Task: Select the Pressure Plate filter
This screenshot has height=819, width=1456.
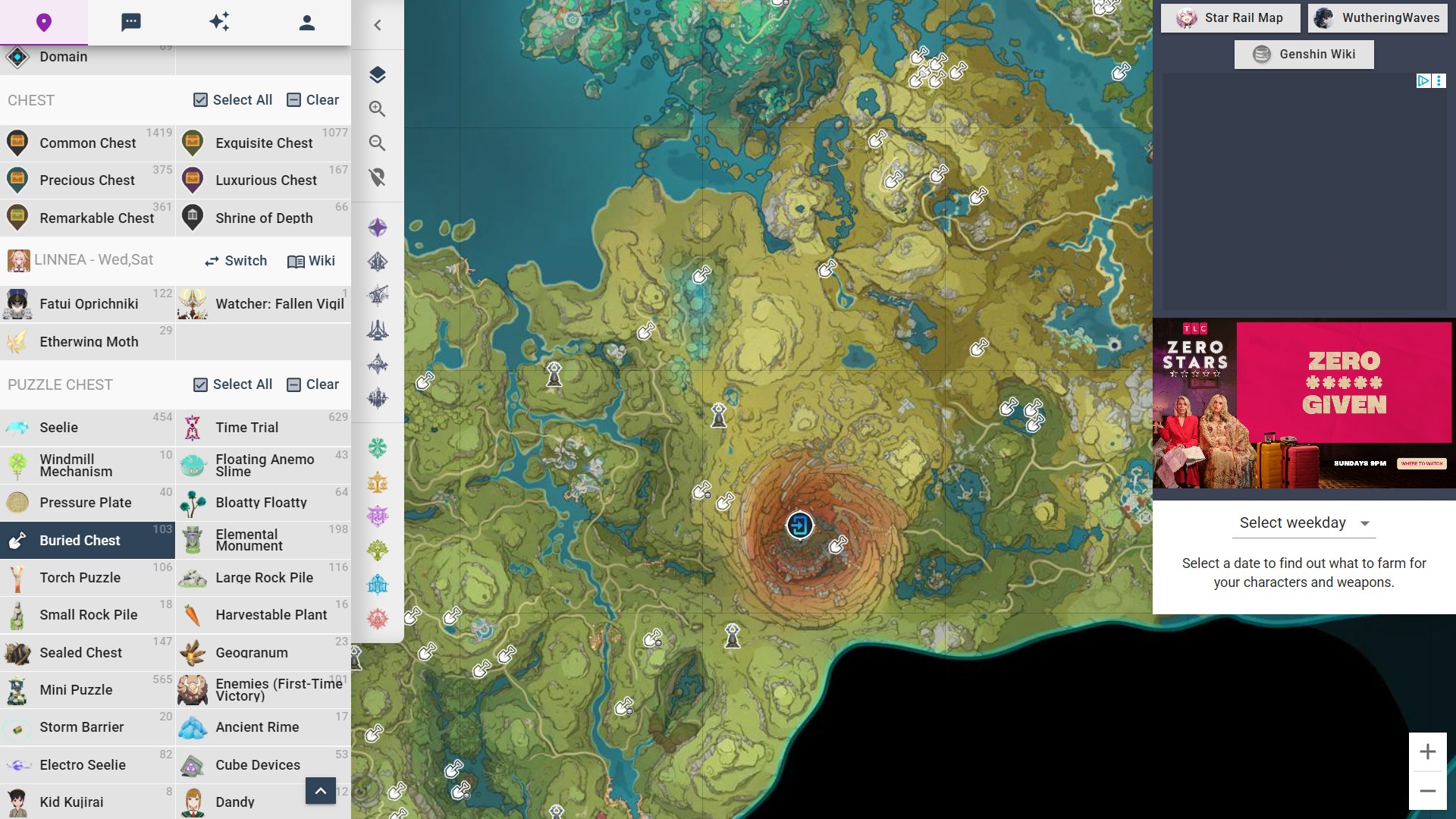Action: [x=88, y=503]
